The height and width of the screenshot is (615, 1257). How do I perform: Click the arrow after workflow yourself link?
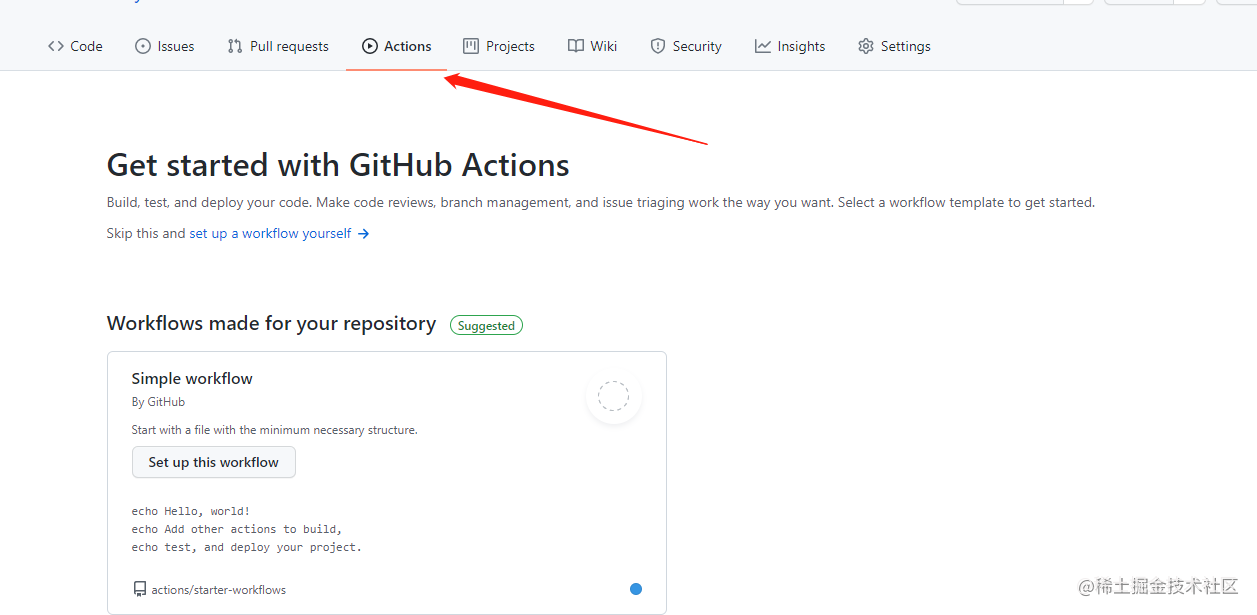click(x=364, y=233)
